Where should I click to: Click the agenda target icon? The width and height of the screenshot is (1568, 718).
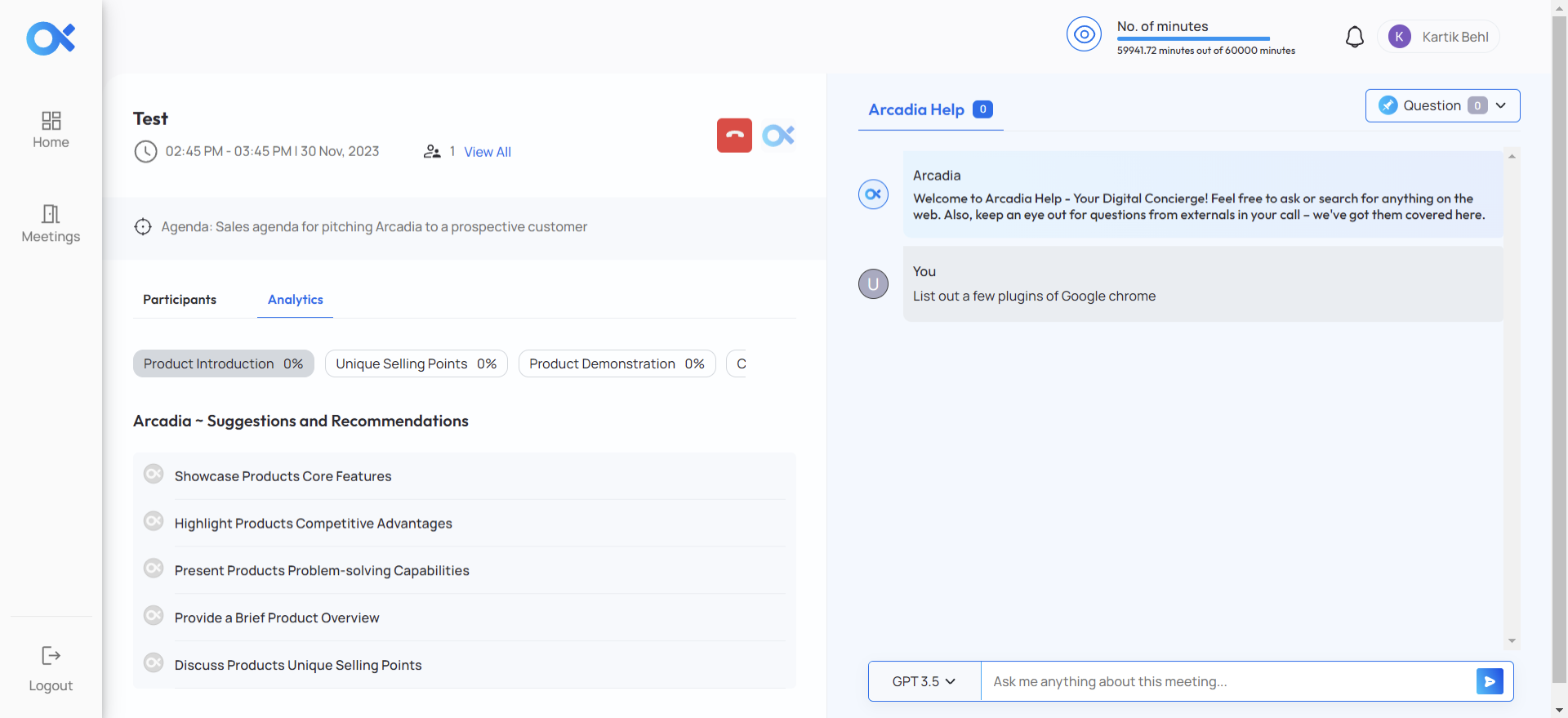click(143, 227)
